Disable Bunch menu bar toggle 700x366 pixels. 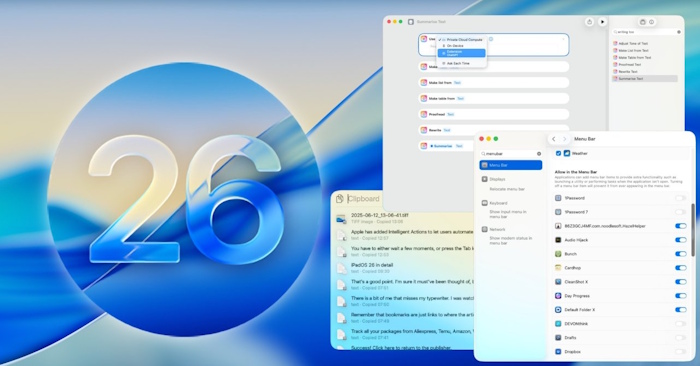680,254
